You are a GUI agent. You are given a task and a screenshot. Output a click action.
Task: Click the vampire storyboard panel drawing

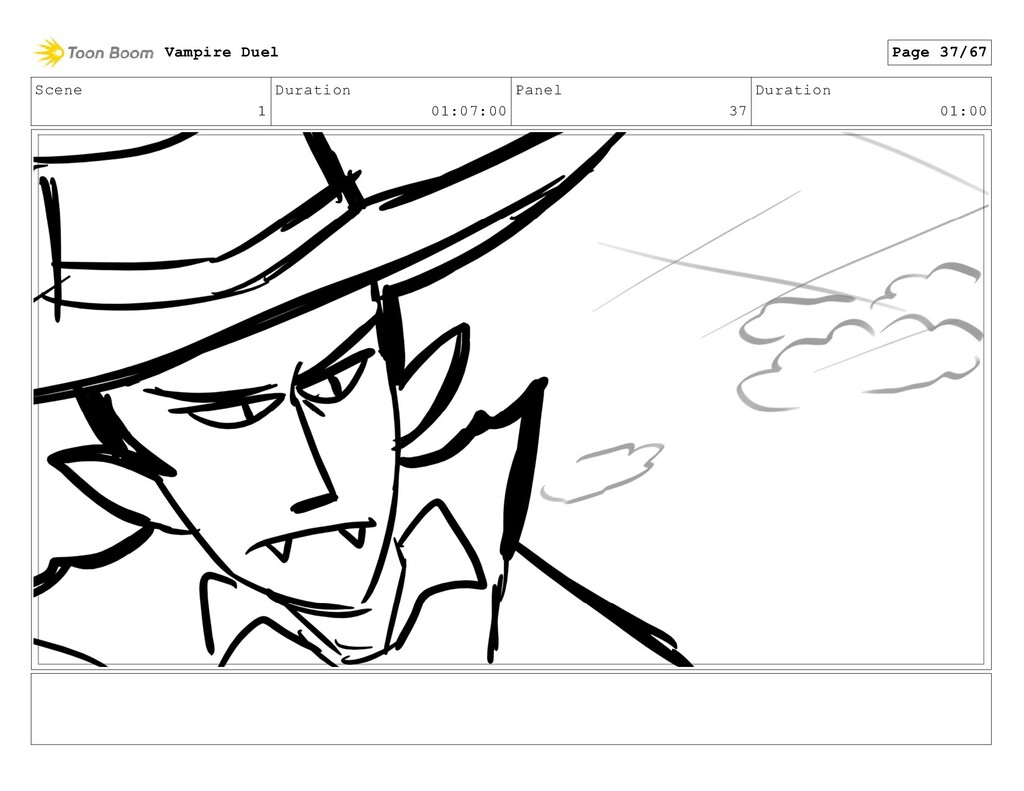(x=511, y=399)
